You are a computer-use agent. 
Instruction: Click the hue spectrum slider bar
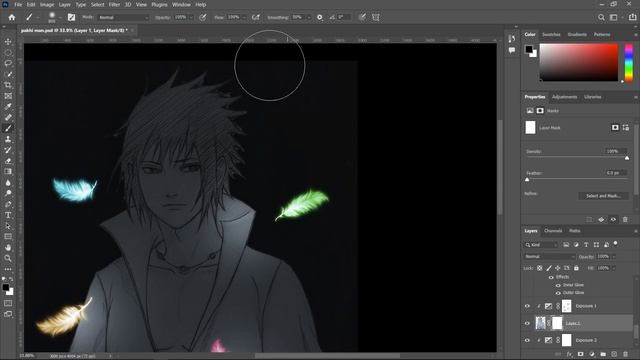click(x=629, y=62)
